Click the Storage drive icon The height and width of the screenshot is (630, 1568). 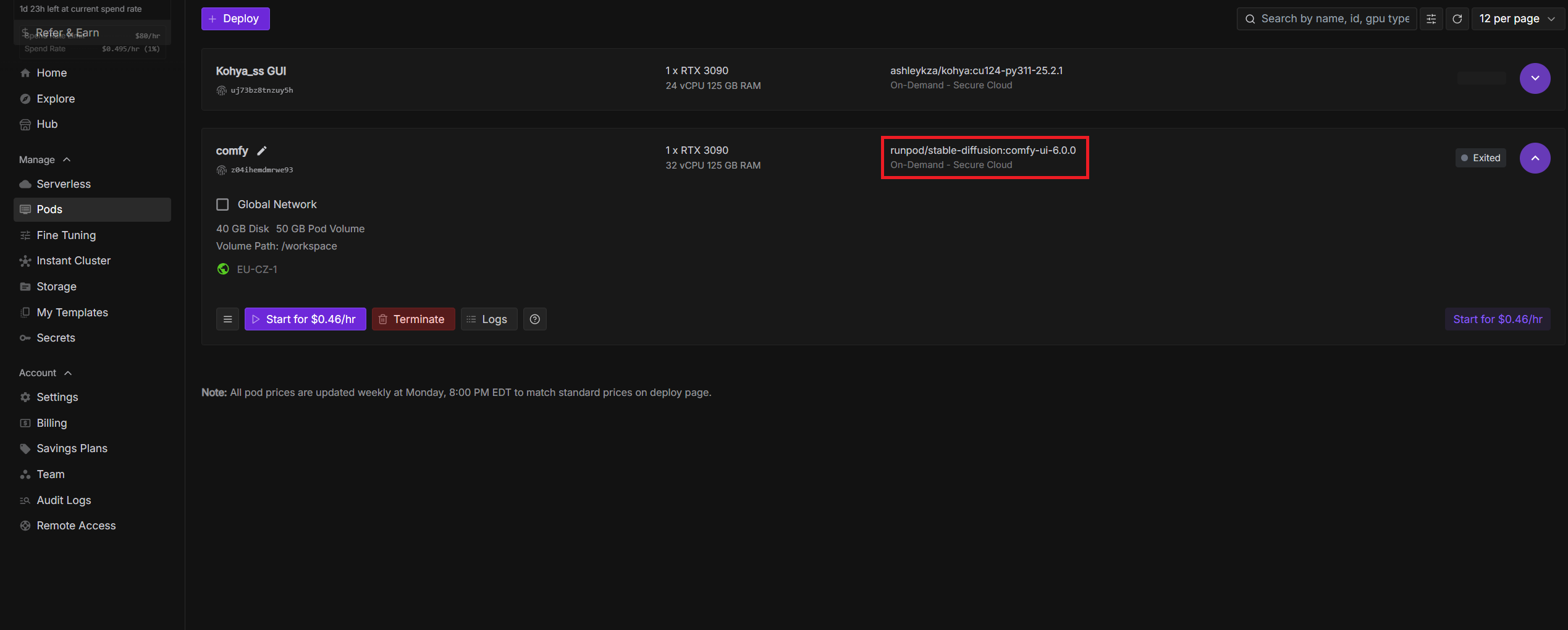click(x=25, y=287)
